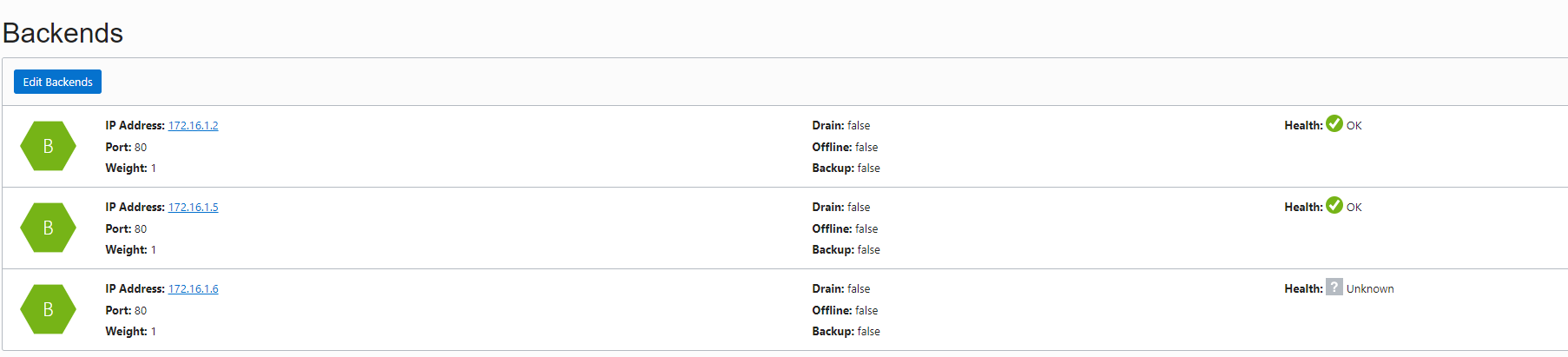
Task: Click Port 80 of the 172.16.1.2 backend
Action: click(141, 148)
